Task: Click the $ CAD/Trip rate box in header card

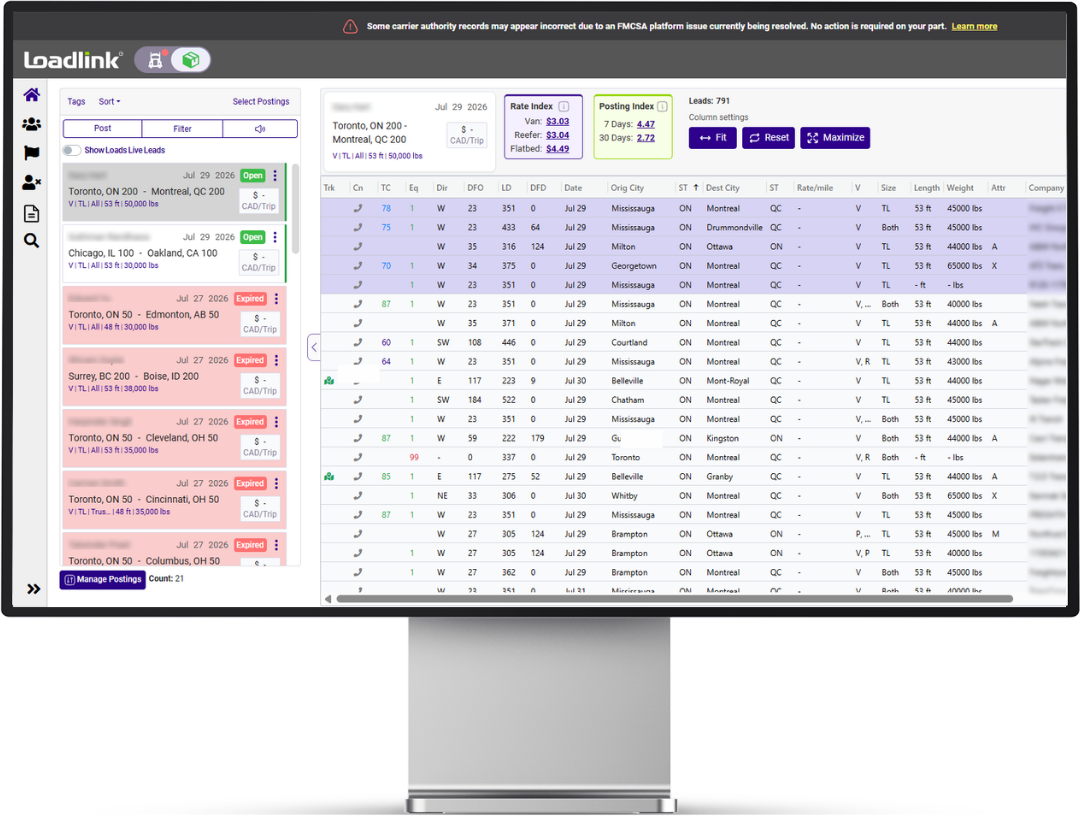Action: click(467, 134)
